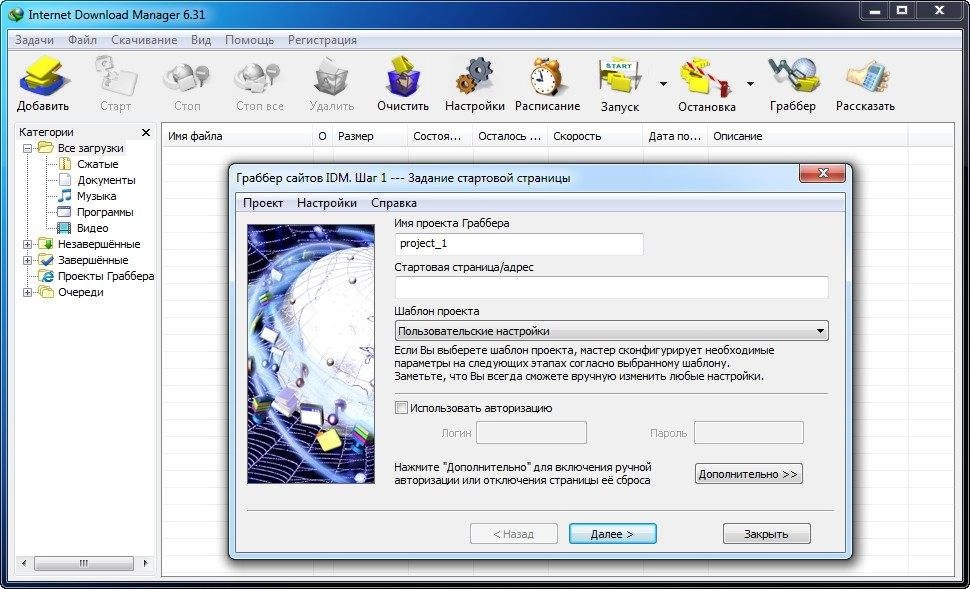Click the Незавершённые folder icon
This screenshot has width=970, height=589.
(x=46, y=244)
